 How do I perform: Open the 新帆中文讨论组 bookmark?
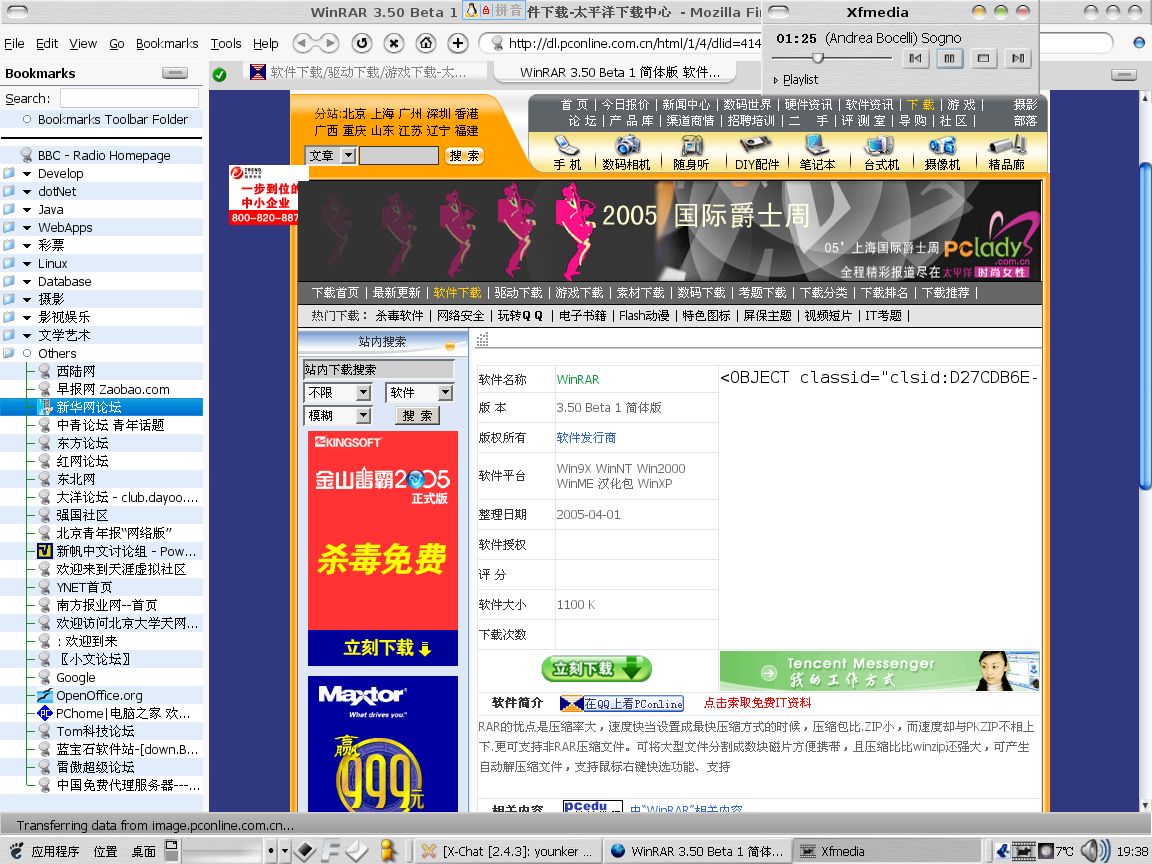(x=126, y=551)
